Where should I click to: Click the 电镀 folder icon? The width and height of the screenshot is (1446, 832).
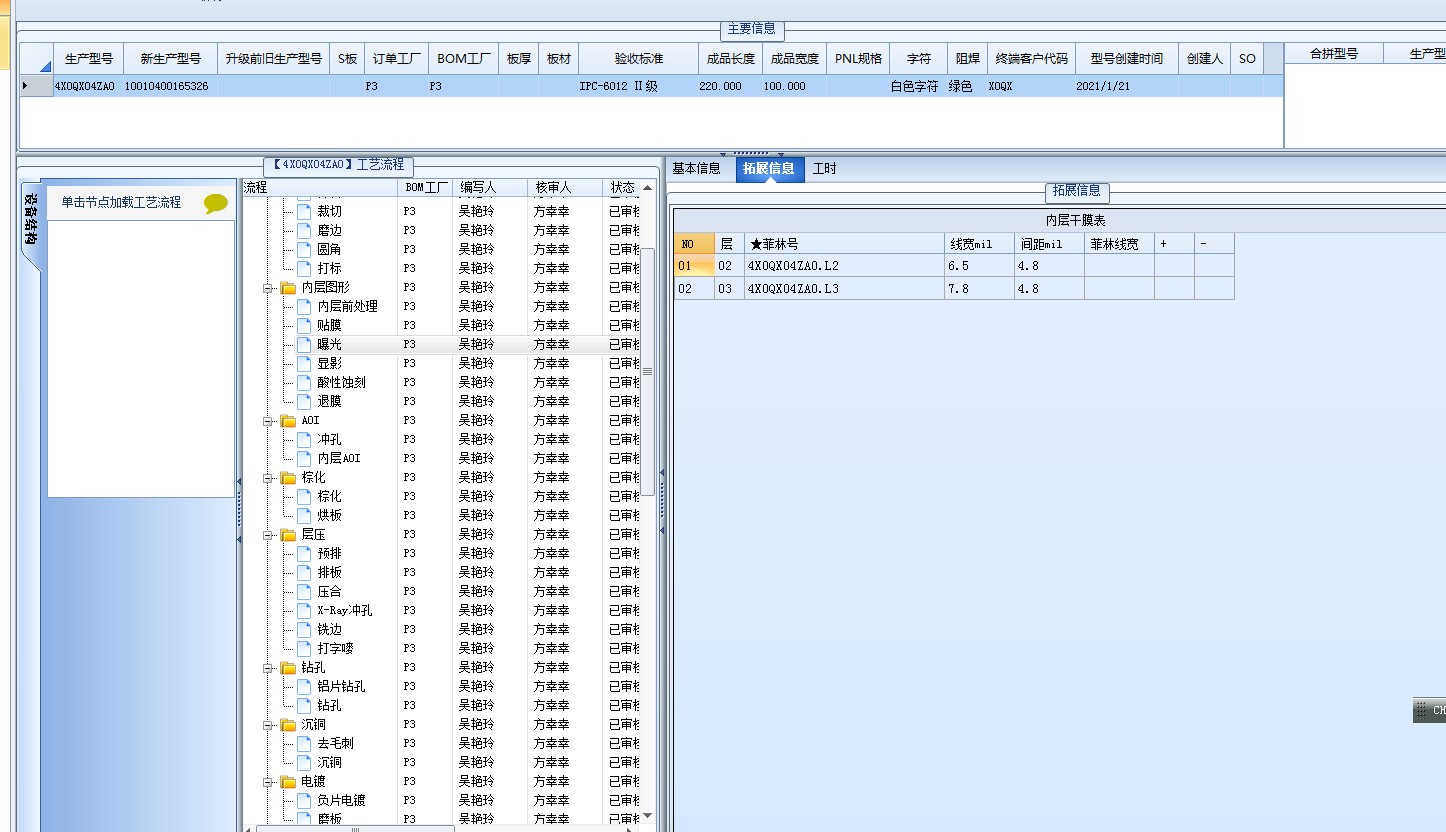[288, 782]
